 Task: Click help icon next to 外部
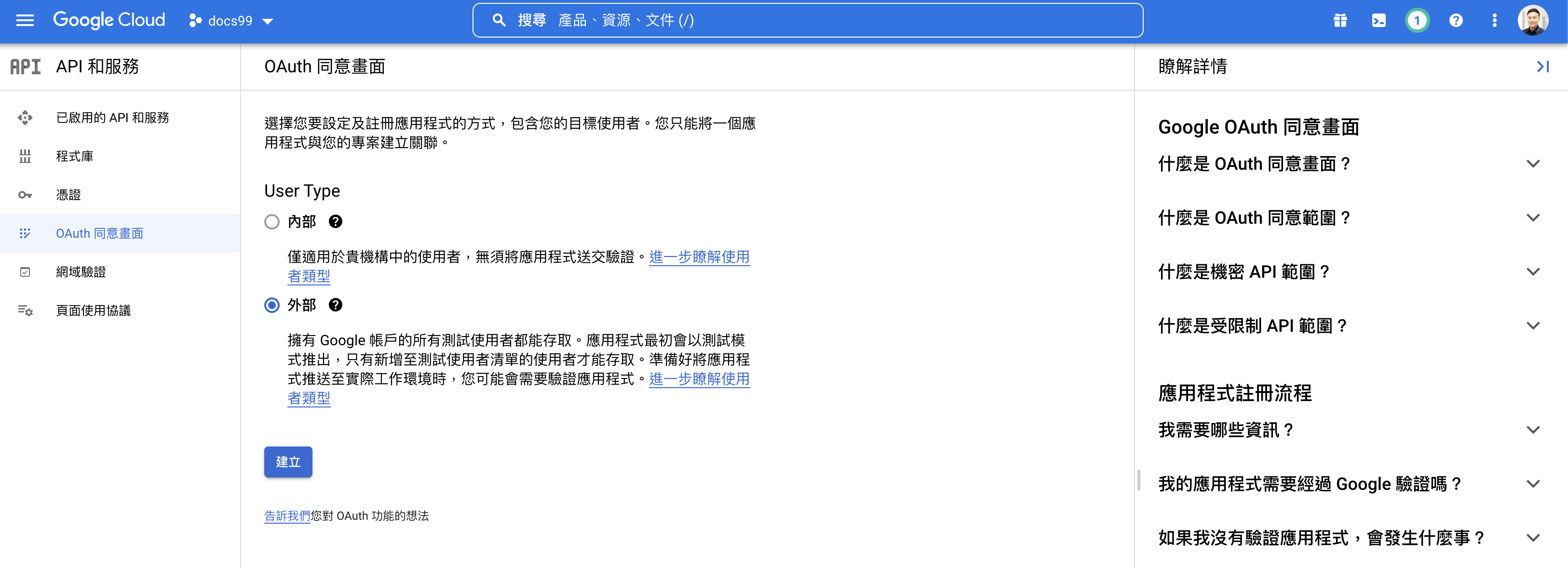pyautogui.click(x=336, y=305)
